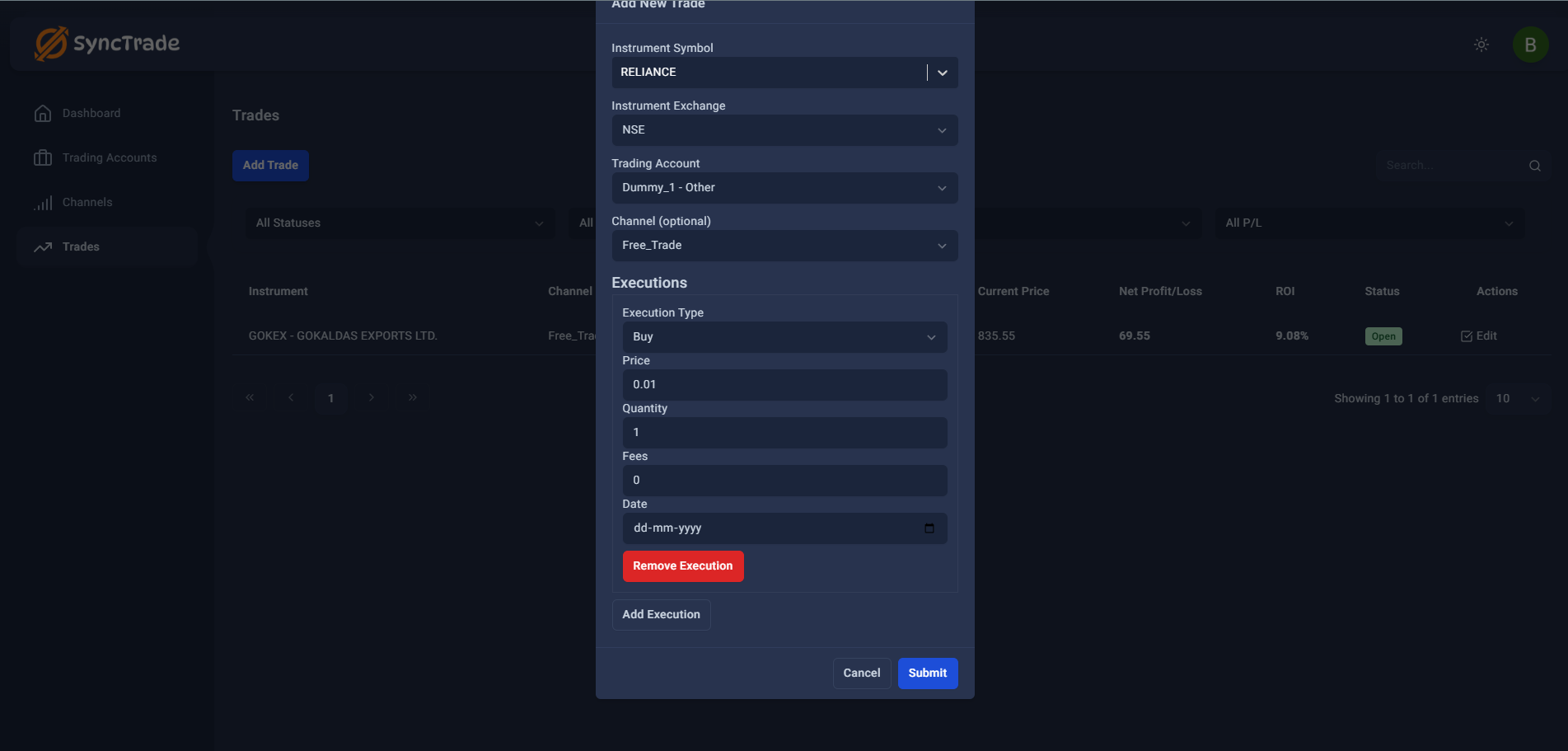Click the search magnifier icon
Viewport: 1568px width, 751px height.
pyautogui.click(x=1534, y=166)
